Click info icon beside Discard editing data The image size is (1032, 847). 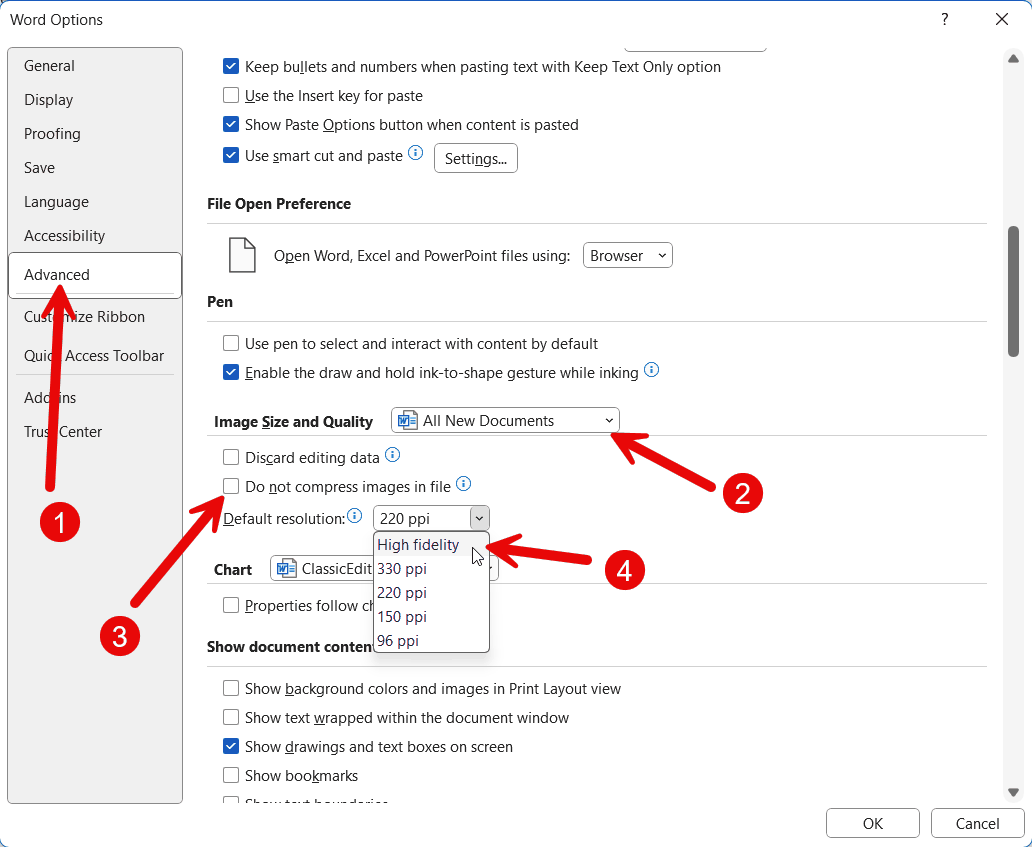tap(392, 454)
